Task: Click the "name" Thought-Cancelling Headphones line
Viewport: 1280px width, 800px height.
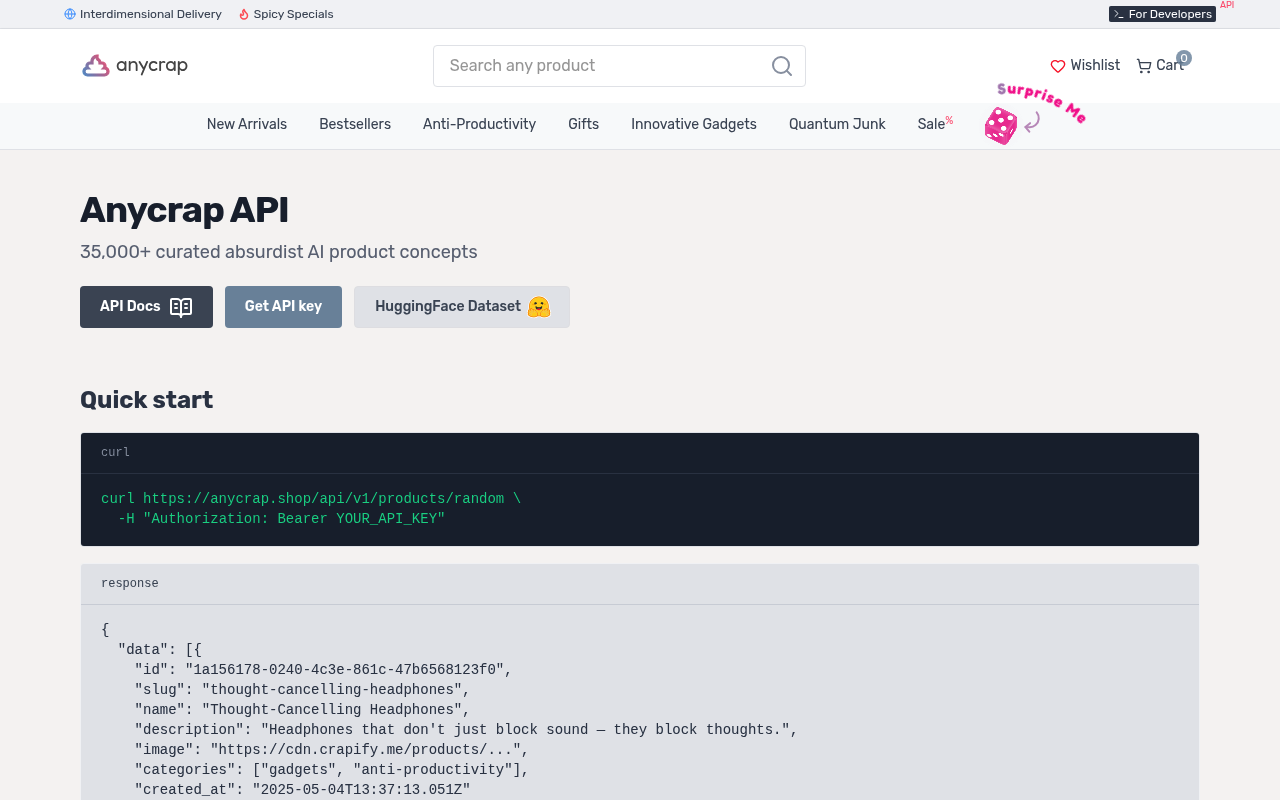Action: pyautogui.click(x=302, y=709)
